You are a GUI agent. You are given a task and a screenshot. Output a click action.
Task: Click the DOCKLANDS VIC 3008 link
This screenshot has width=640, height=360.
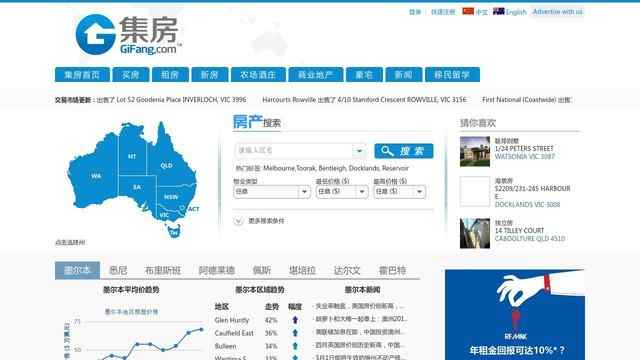coord(527,204)
